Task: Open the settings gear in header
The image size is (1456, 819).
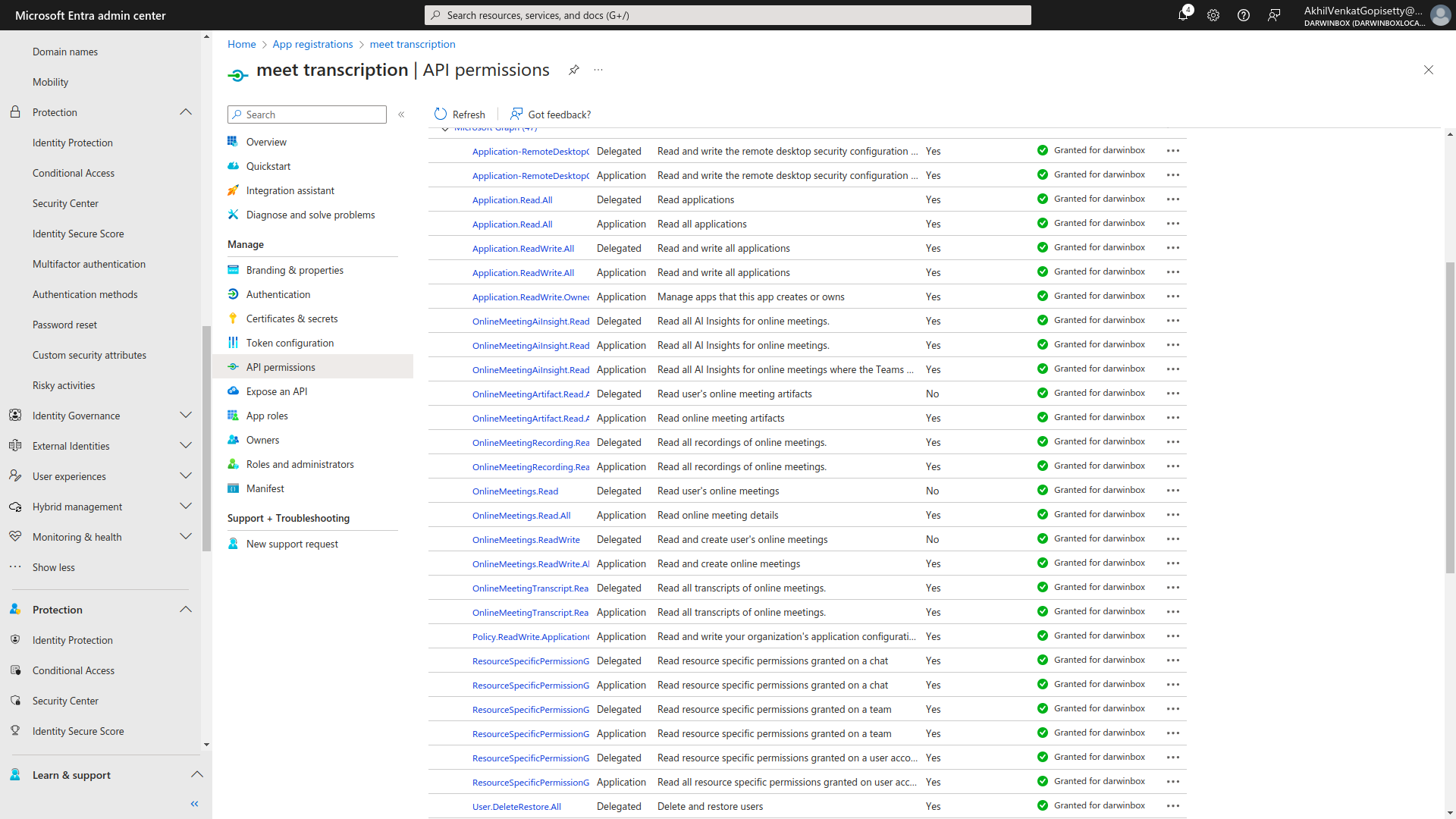Action: [1213, 15]
